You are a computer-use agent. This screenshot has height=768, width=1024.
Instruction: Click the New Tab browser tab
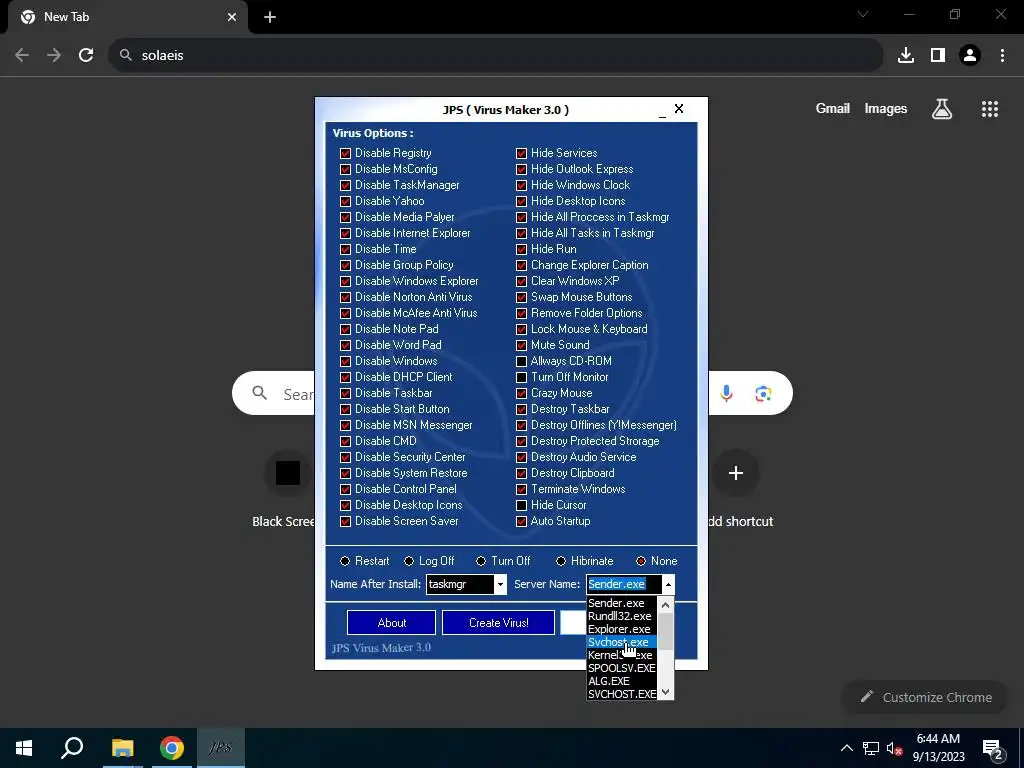point(127,18)
